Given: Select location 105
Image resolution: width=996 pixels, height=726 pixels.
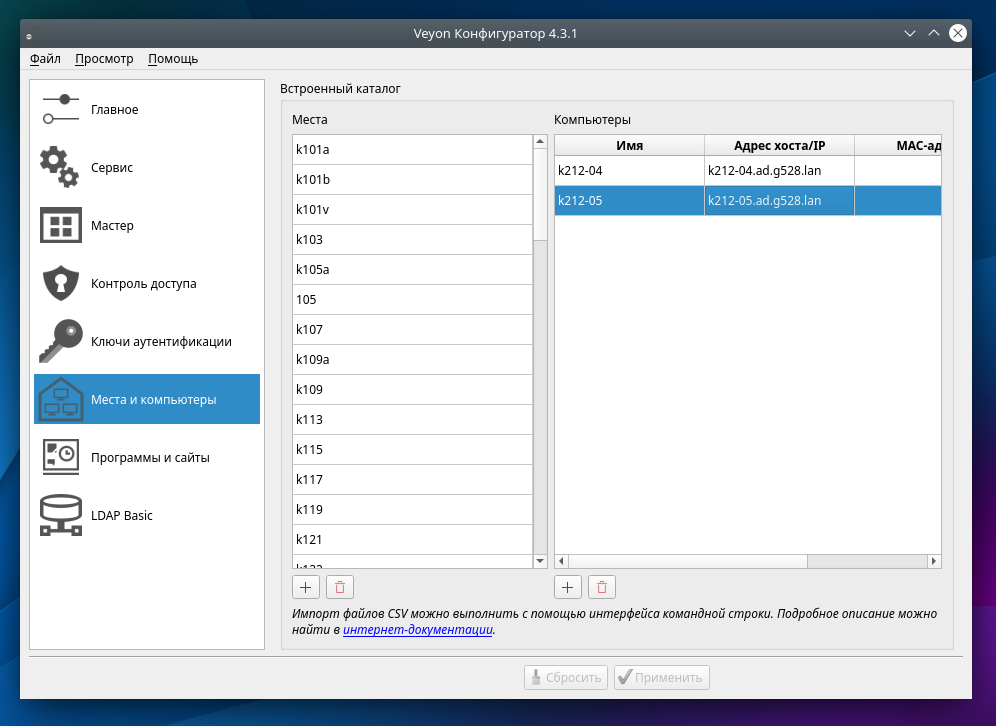Looking at the screenshot, I should pyautogui.click(x=412, y=300).
